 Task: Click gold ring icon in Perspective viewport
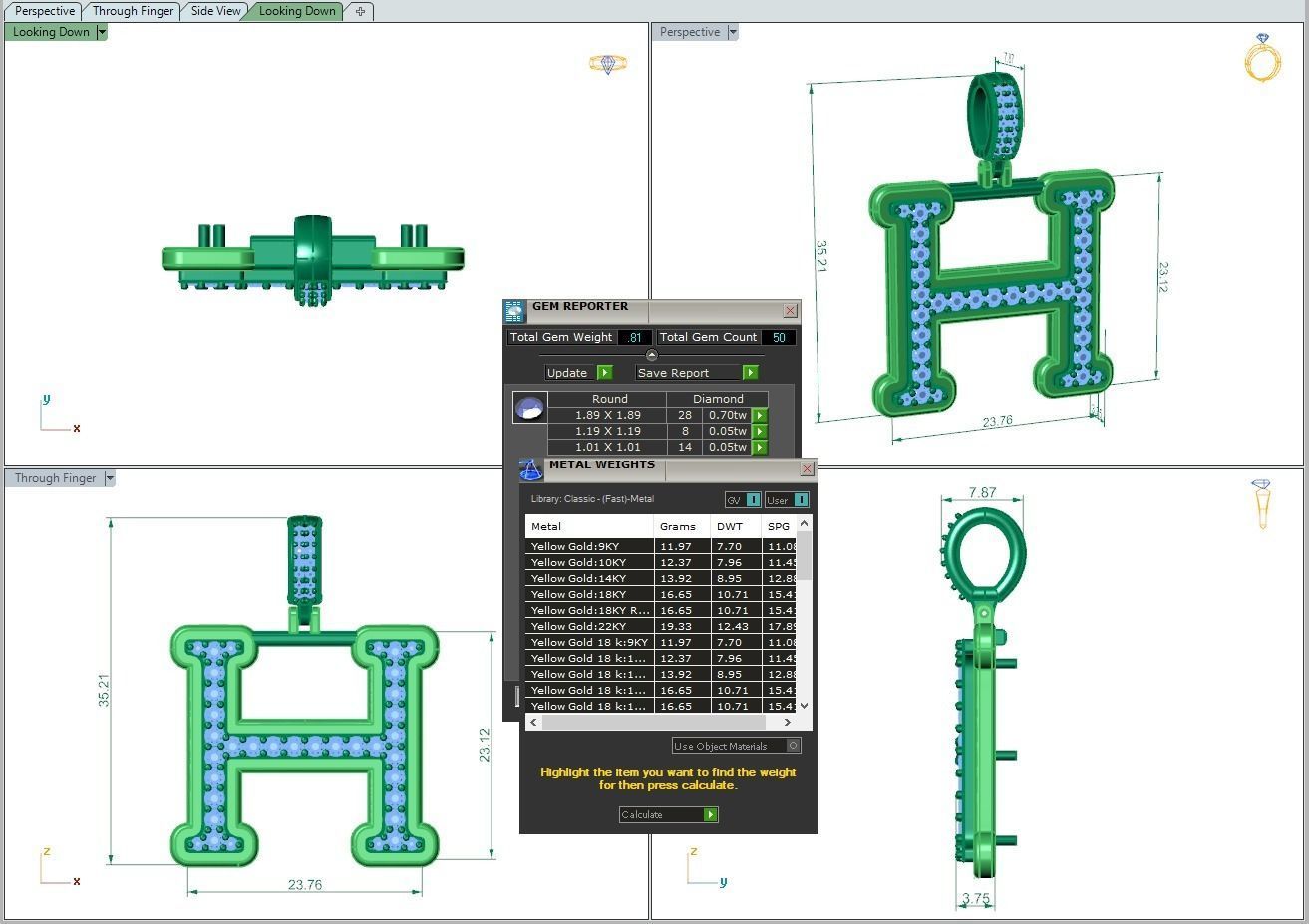tap(1263, 57)
